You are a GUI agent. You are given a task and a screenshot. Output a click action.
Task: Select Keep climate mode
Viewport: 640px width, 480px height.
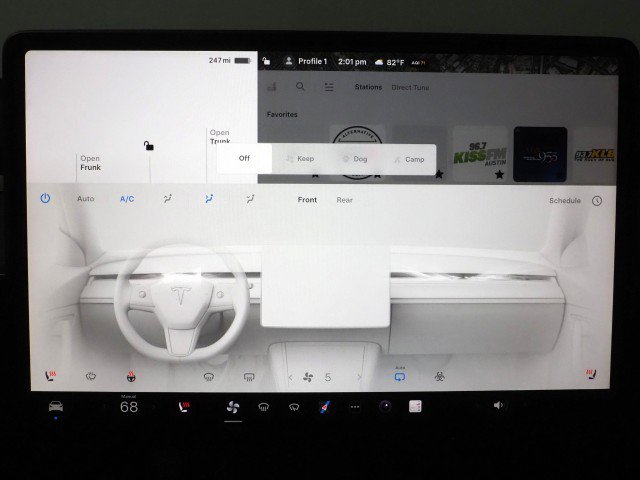[x=300, y=159]
